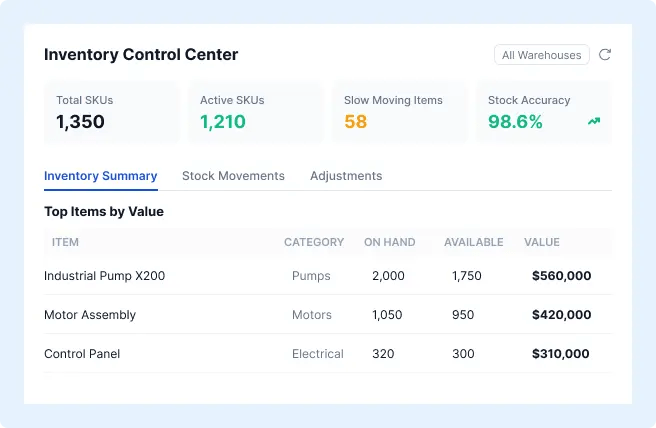Sort by the ITEM column header

tap(65, 242)
